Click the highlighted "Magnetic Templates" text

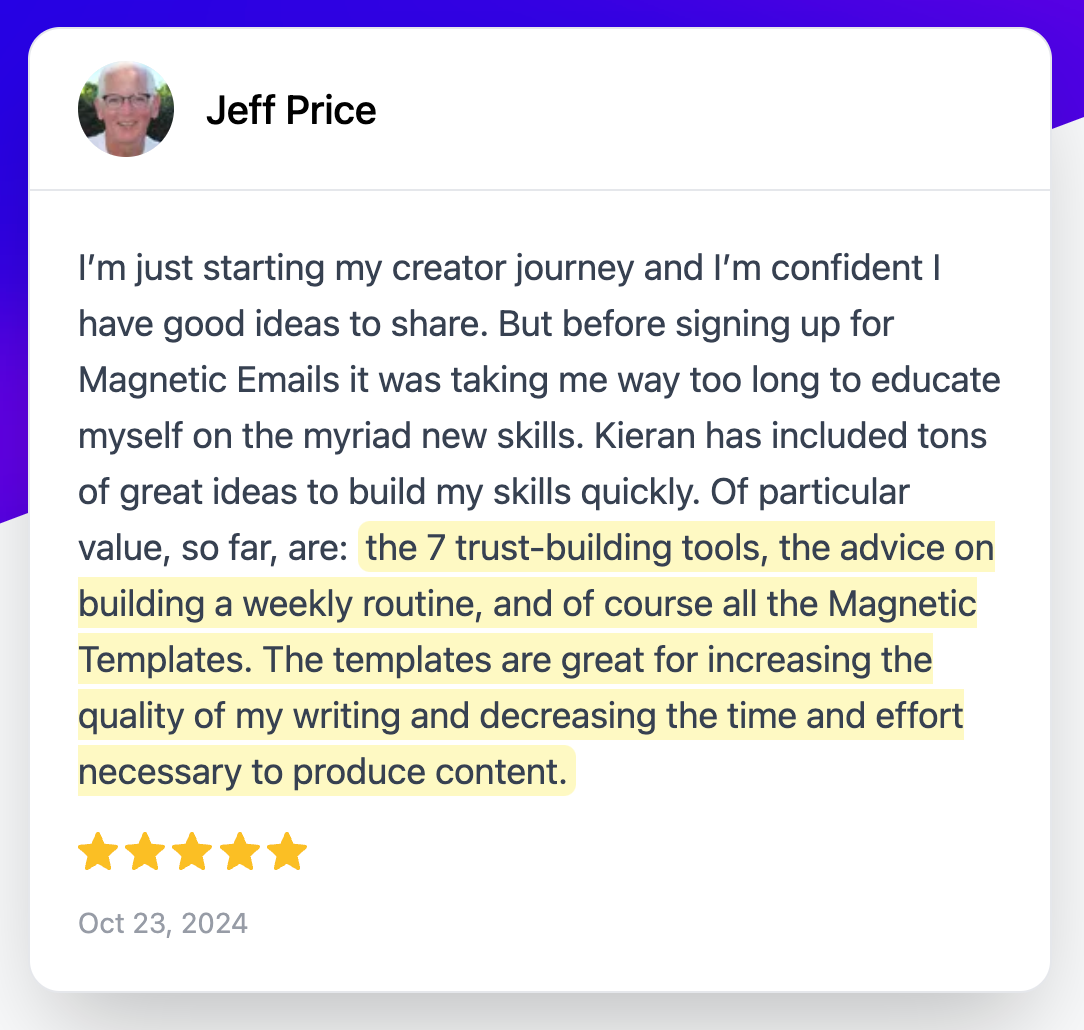(x=900, y=604)
